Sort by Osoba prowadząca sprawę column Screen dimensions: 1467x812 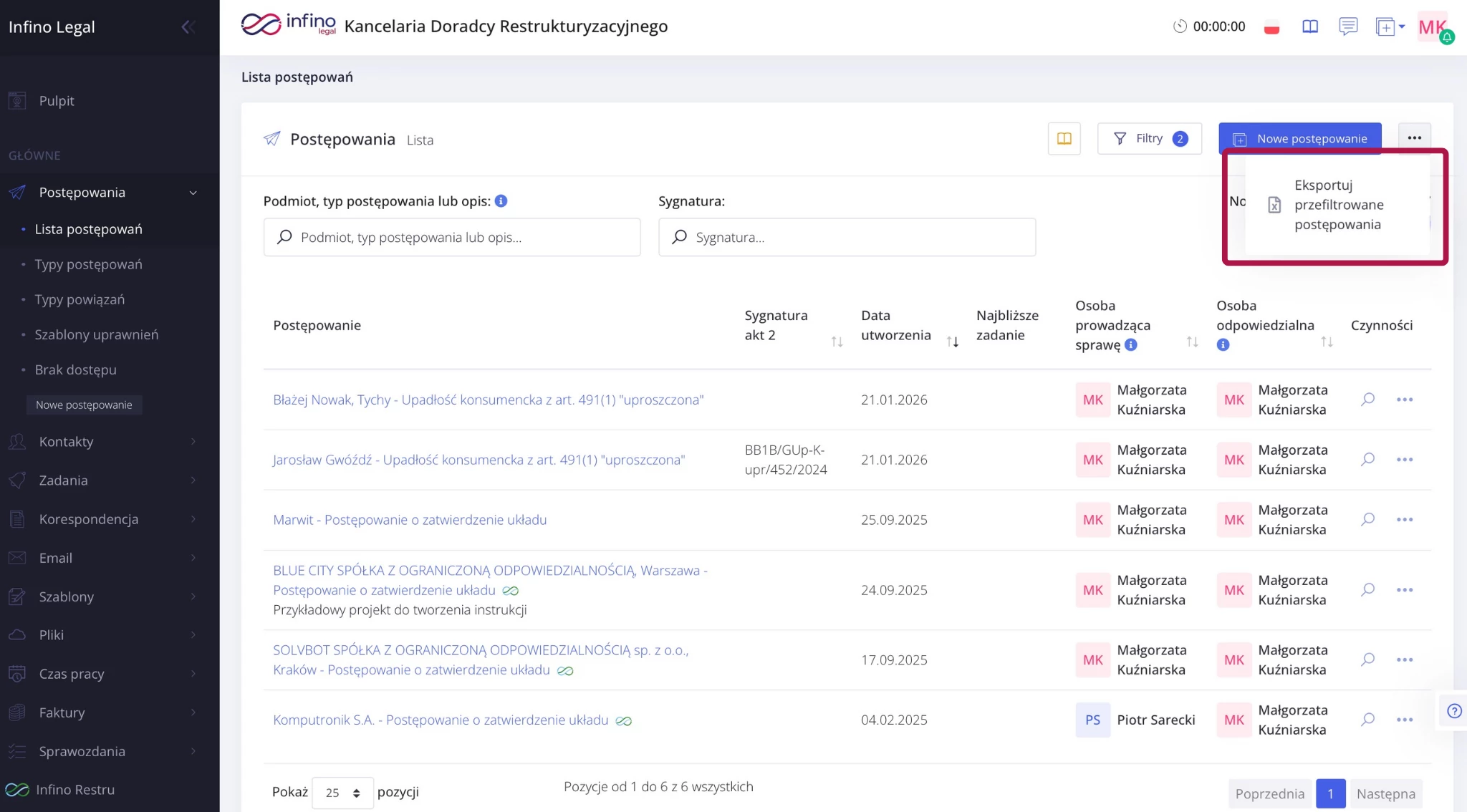click(x=1192, y=342)
